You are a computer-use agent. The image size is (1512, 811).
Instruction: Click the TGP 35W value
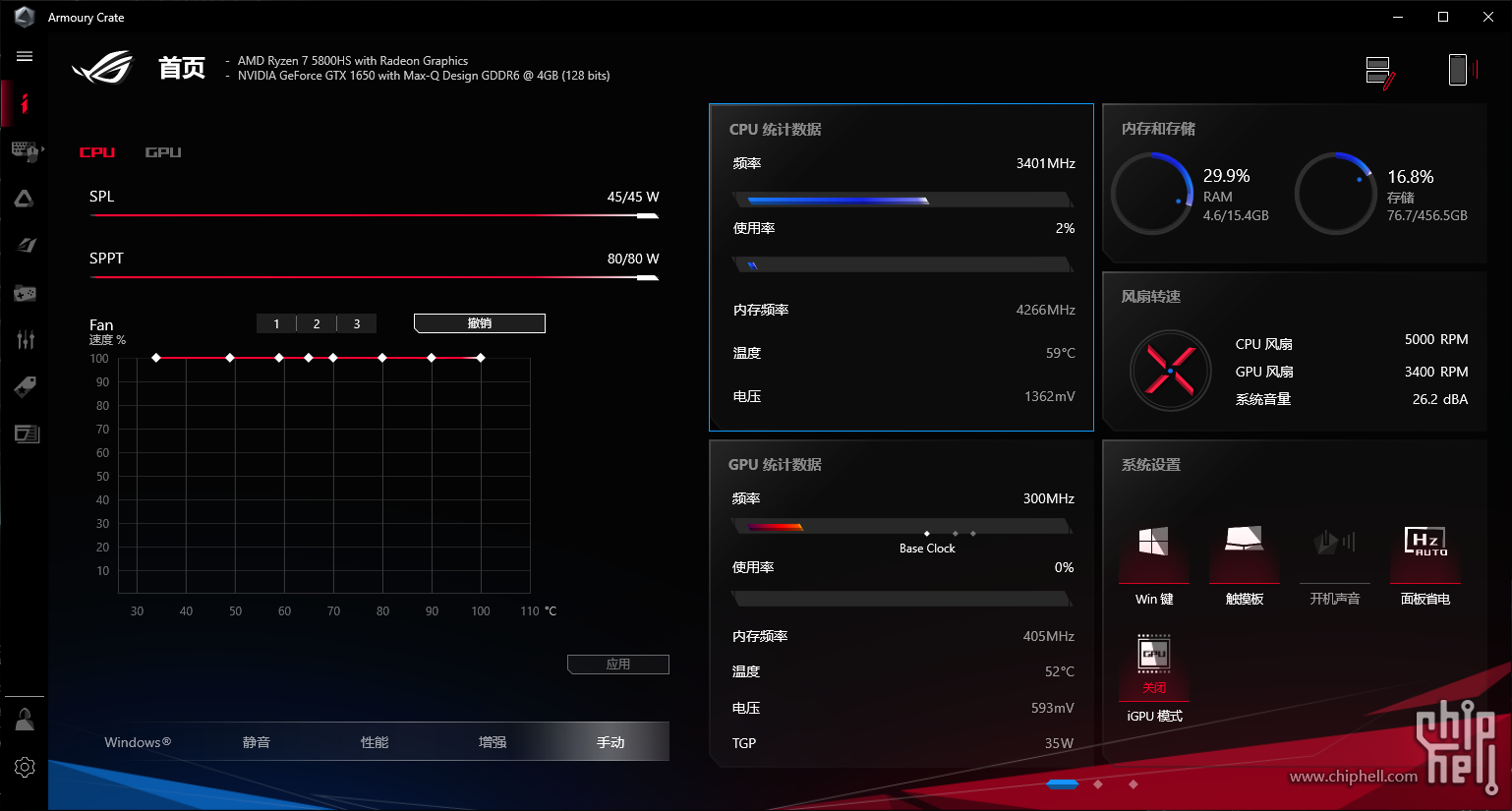[1059, 743]
